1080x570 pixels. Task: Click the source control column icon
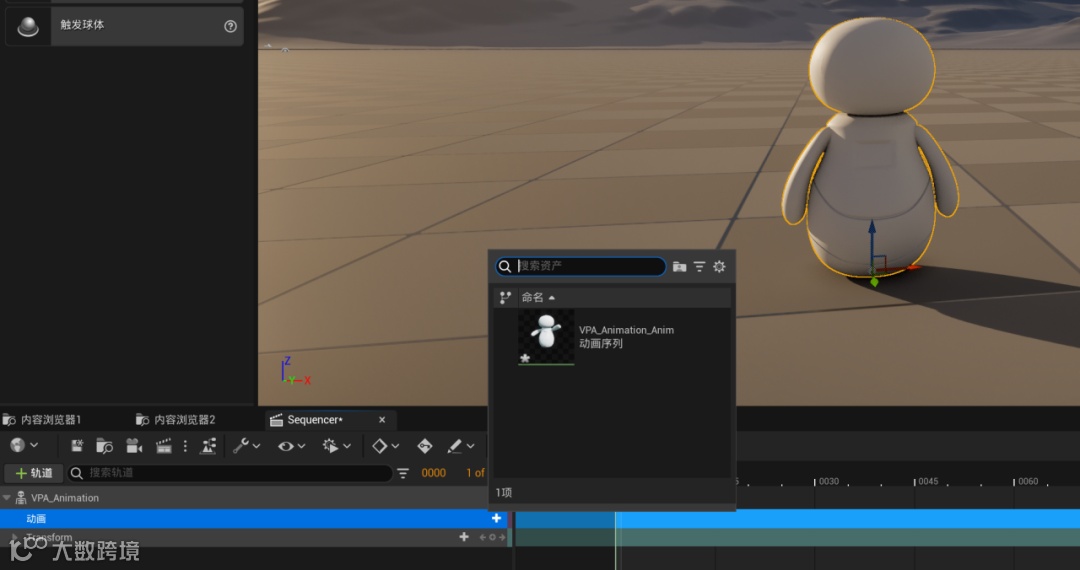point(505,297)
